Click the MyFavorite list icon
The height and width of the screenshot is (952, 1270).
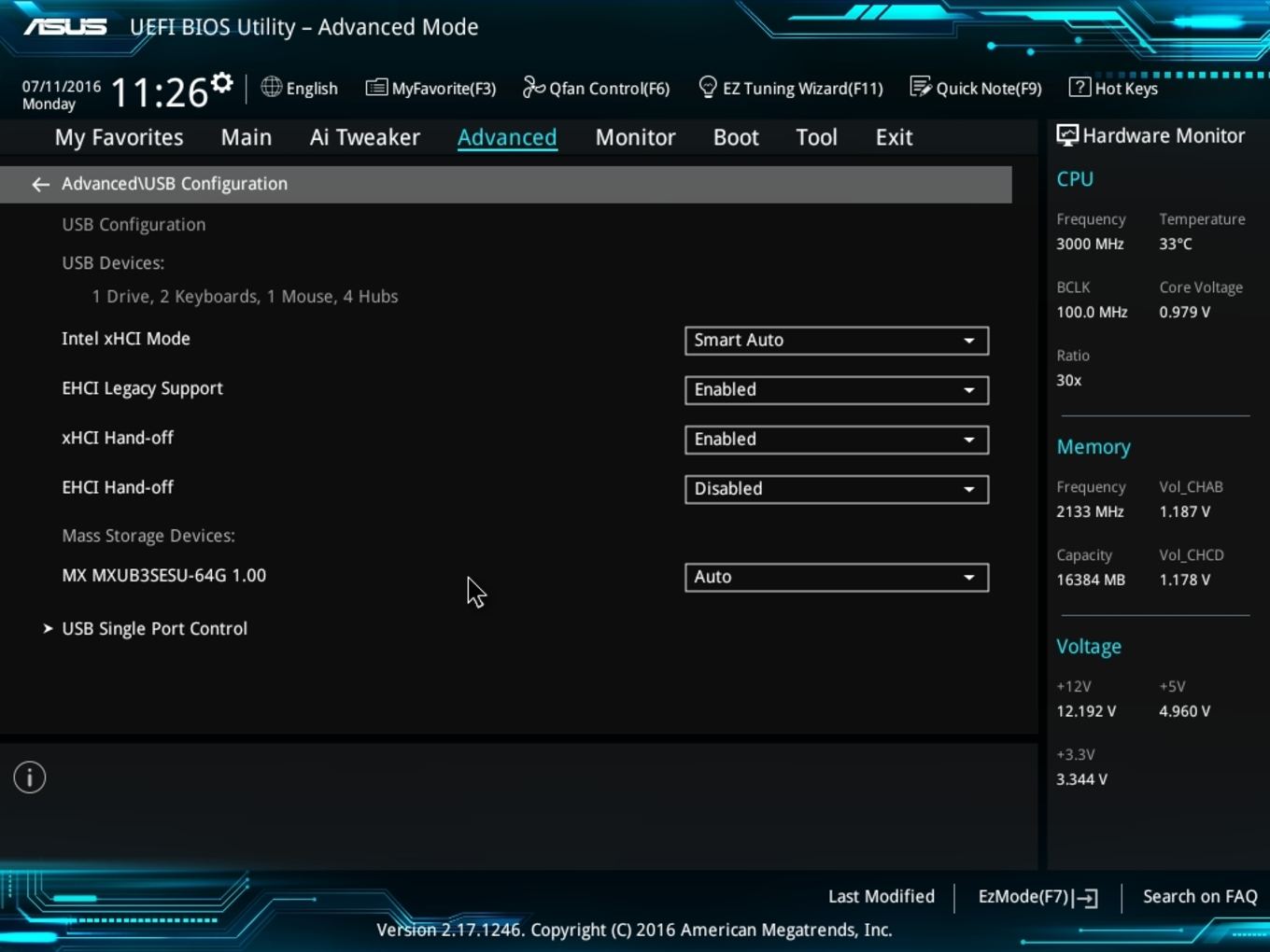[376, 88]
